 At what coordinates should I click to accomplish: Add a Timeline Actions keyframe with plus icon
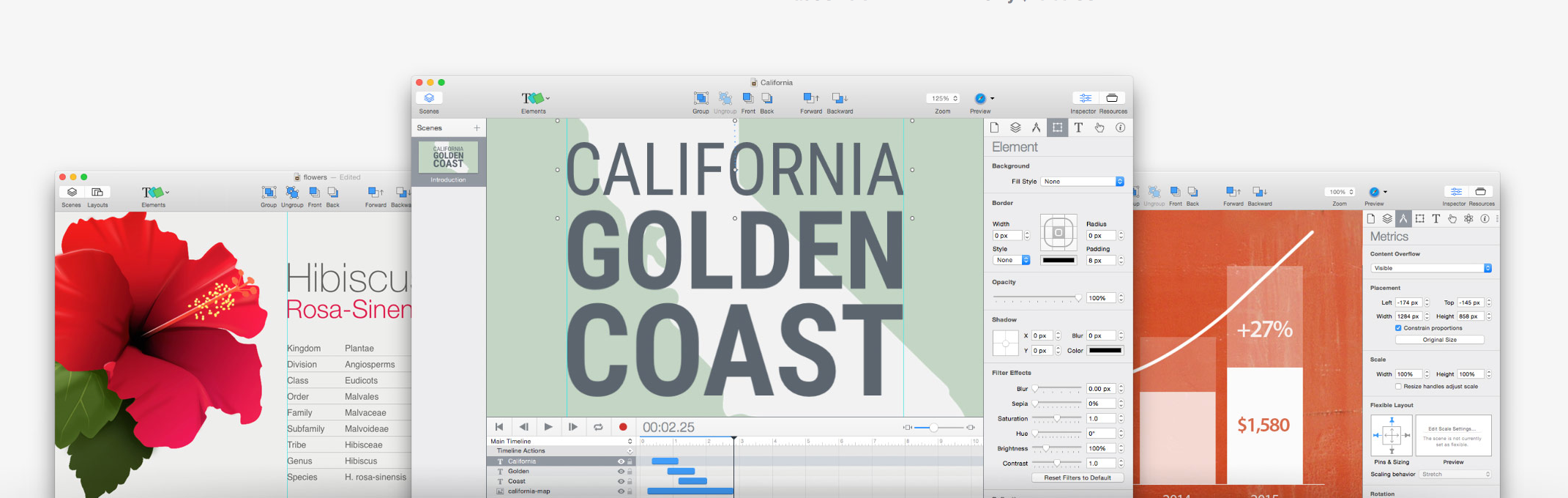point(630,451)
